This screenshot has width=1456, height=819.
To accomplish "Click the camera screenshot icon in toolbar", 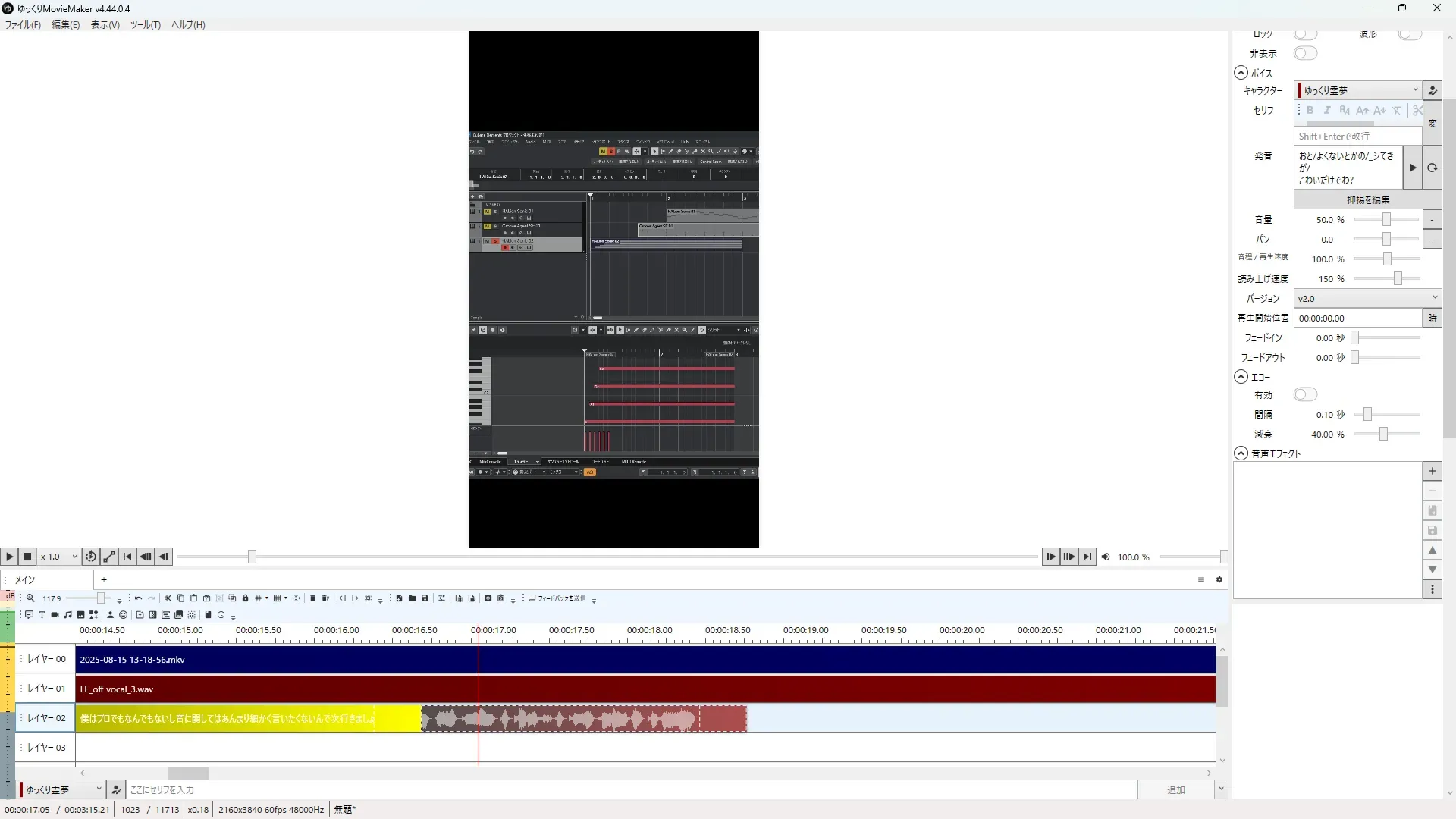I will pyautogui.click(x=488, y=598).
